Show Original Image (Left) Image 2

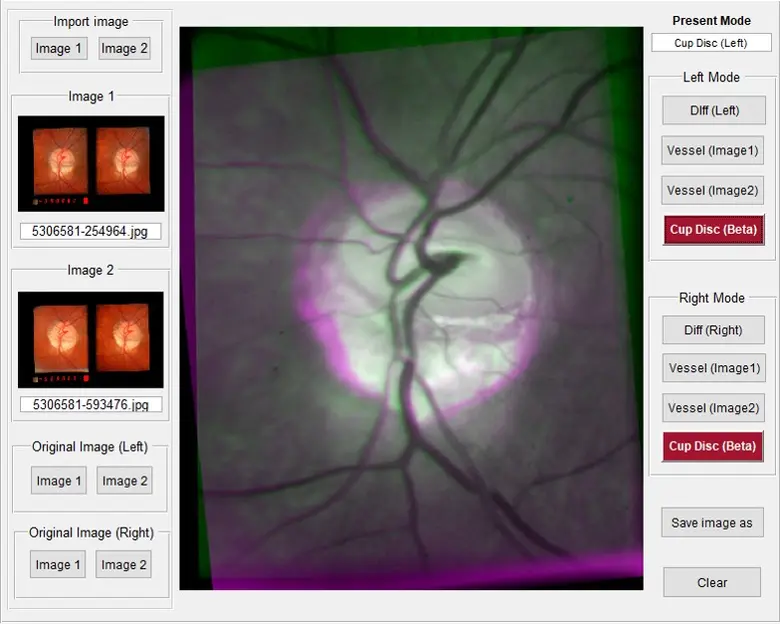coord(124,481)
